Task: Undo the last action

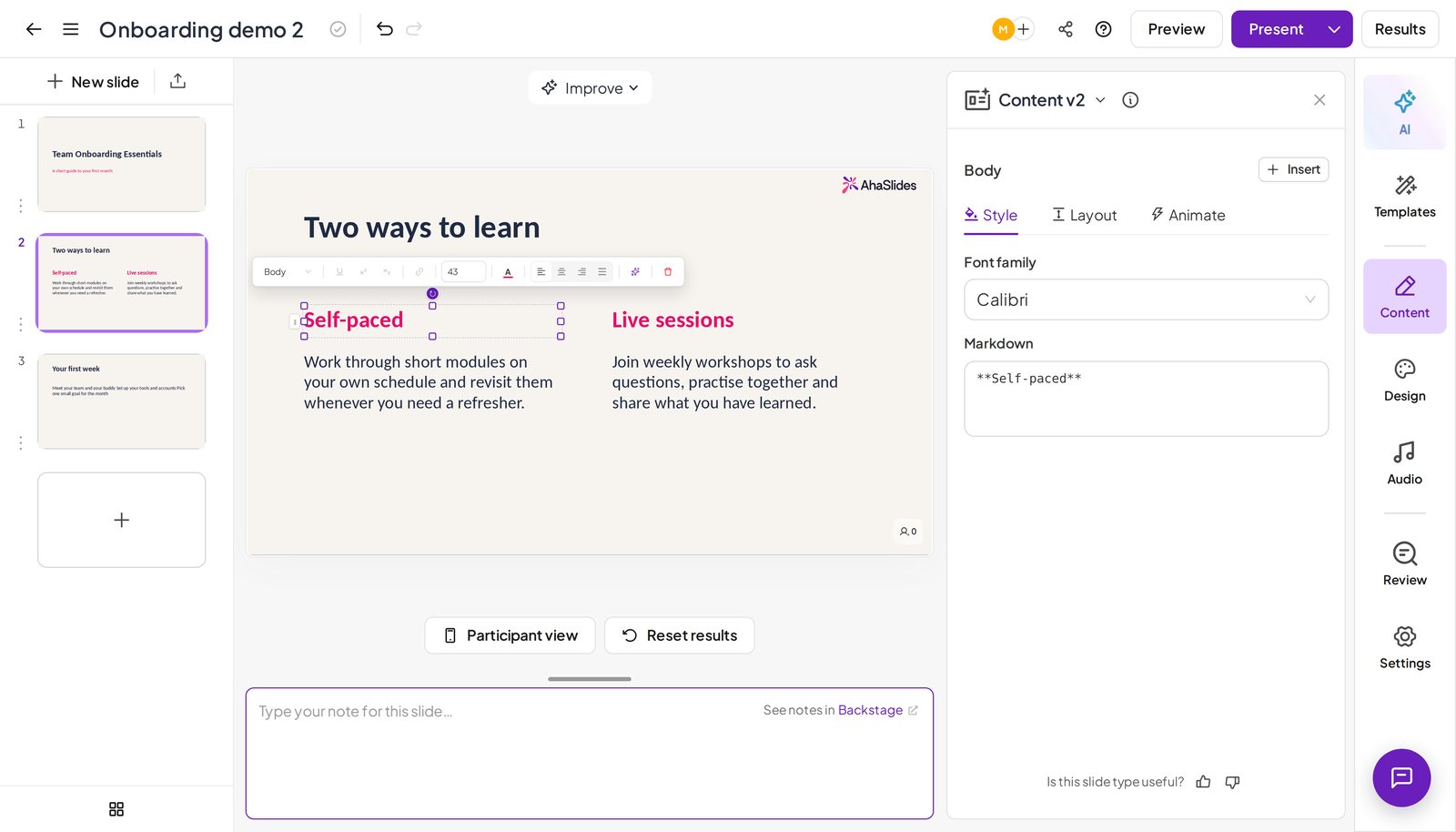Action: tap(385, 29)
